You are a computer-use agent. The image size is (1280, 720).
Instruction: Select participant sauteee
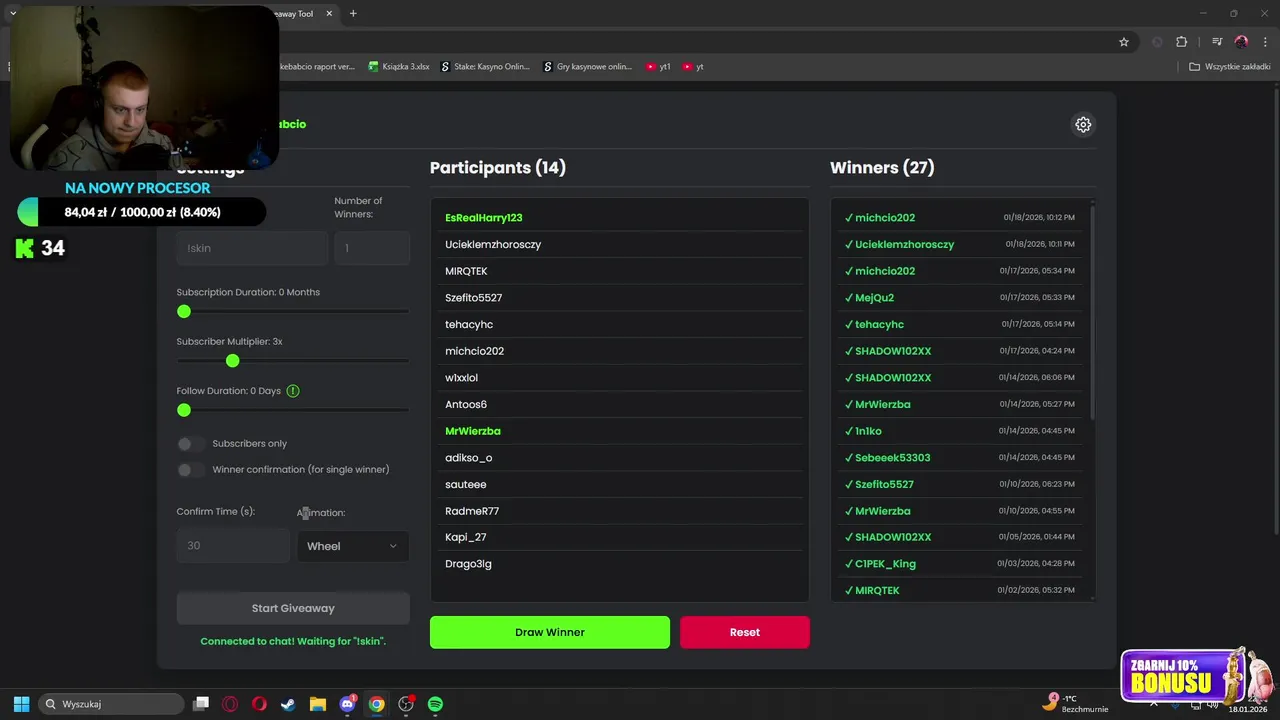pyautogui.click(x=619, y=484)
